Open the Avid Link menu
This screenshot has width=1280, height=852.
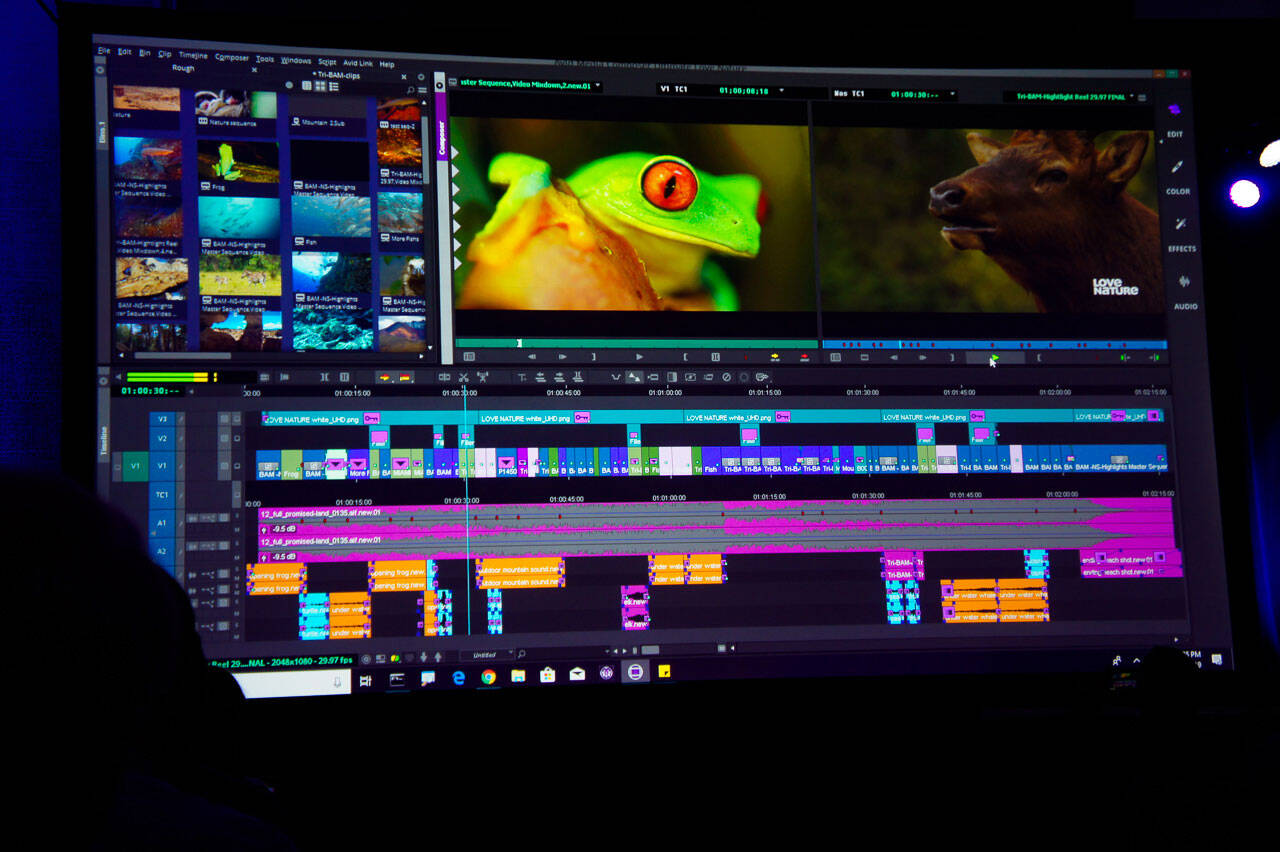[x=358, y=63]
